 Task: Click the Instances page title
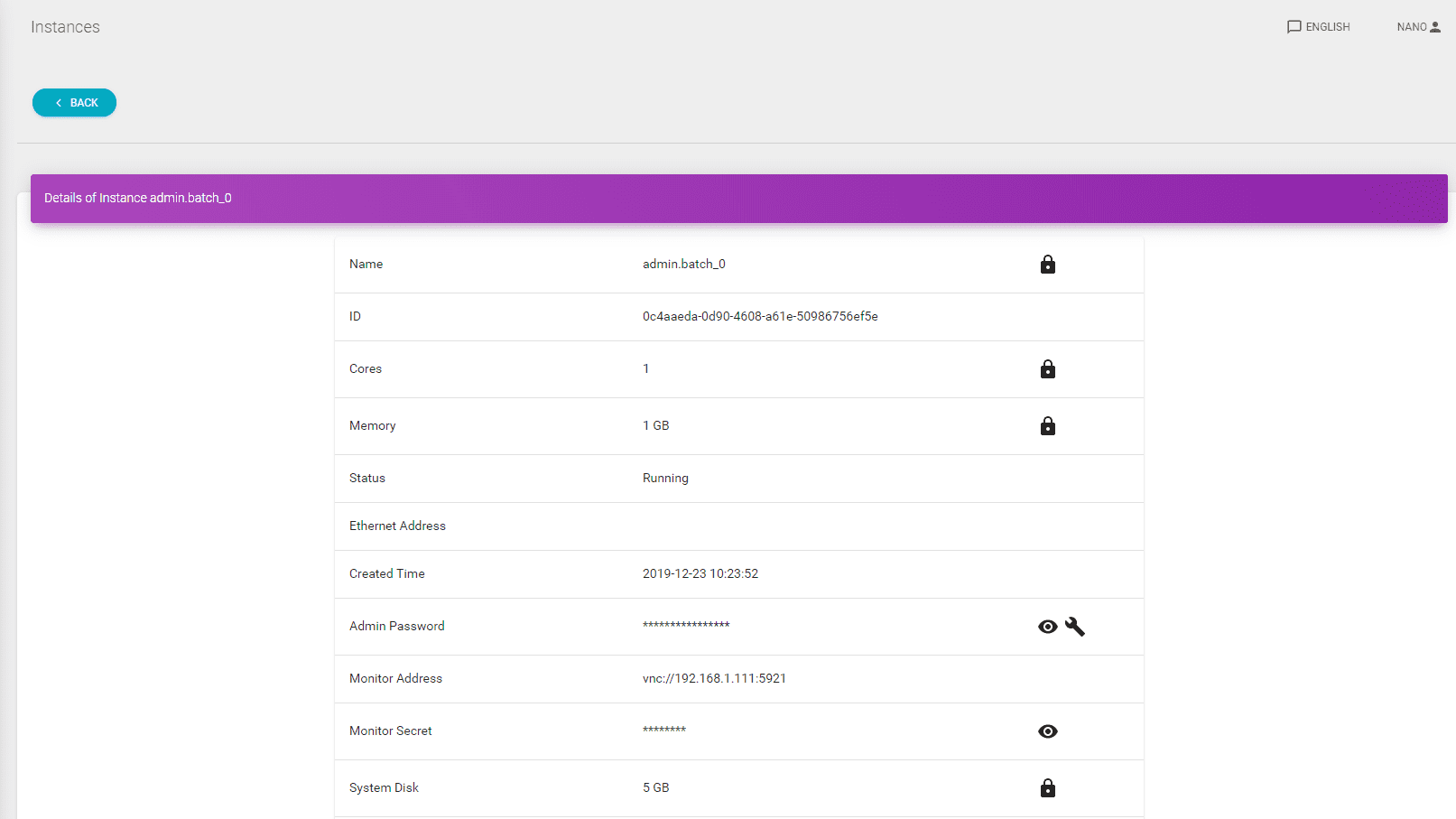(65, 27)
